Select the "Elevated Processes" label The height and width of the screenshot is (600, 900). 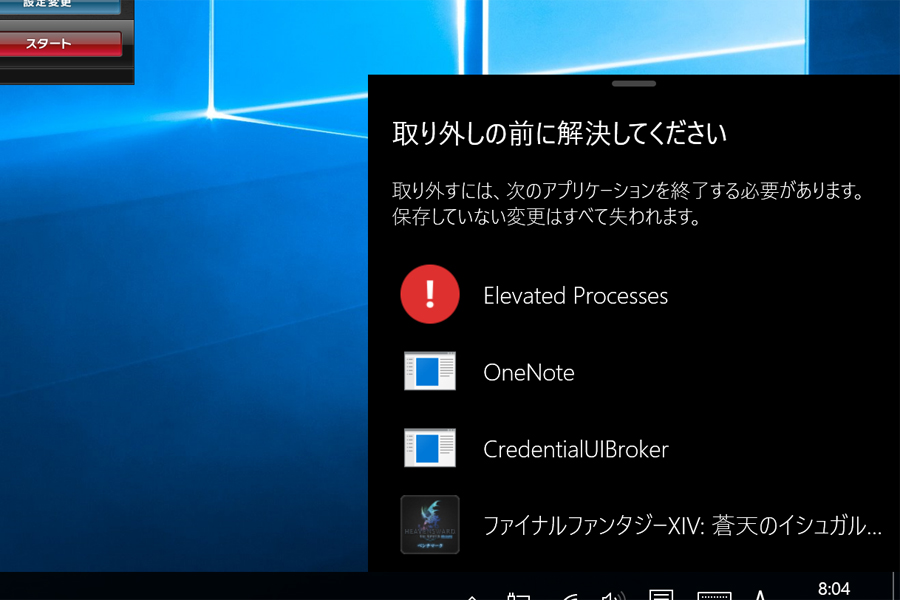point(576,296)
